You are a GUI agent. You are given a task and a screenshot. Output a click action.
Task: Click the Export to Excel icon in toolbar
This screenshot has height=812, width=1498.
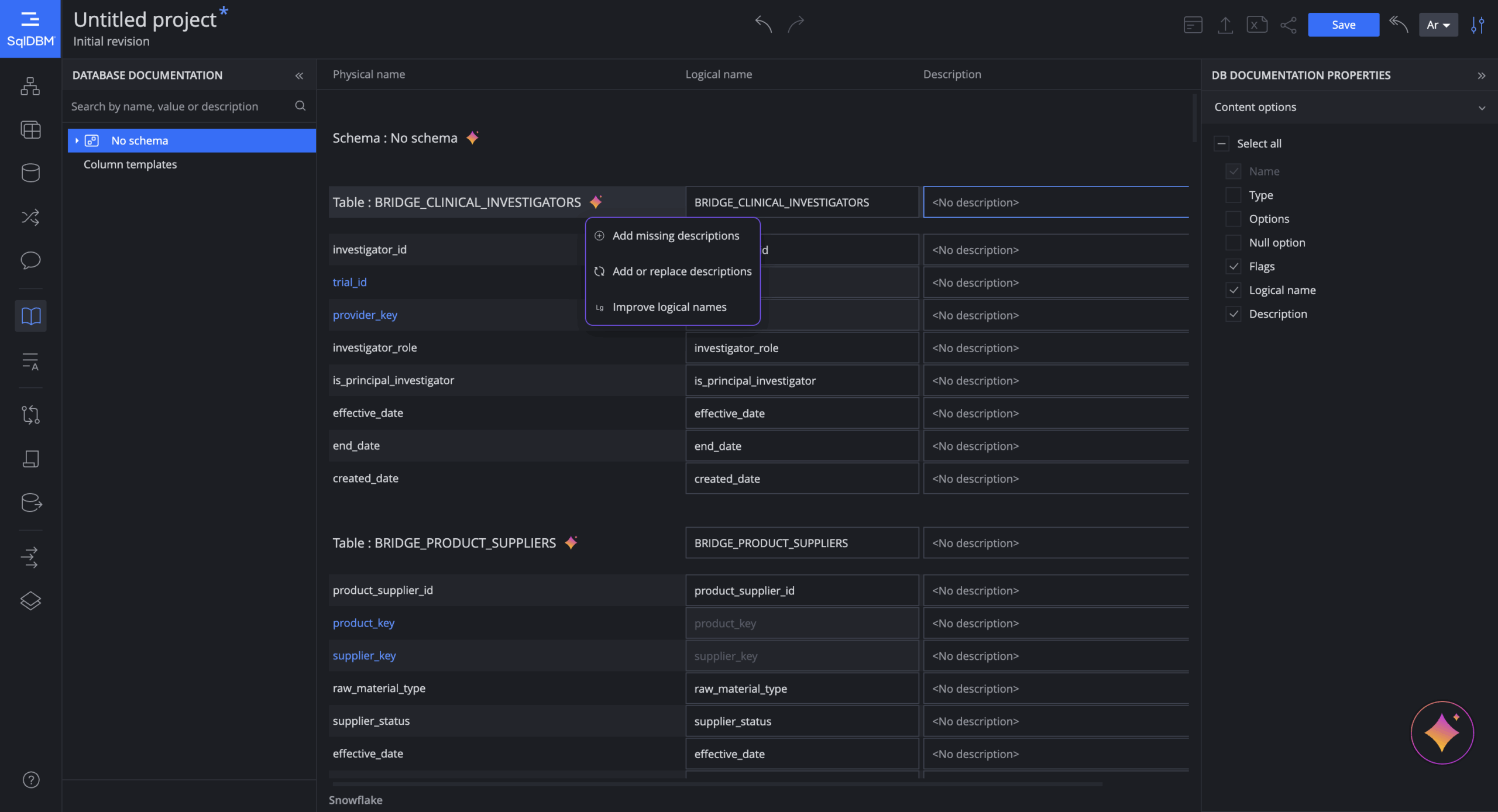[1257, 25]
